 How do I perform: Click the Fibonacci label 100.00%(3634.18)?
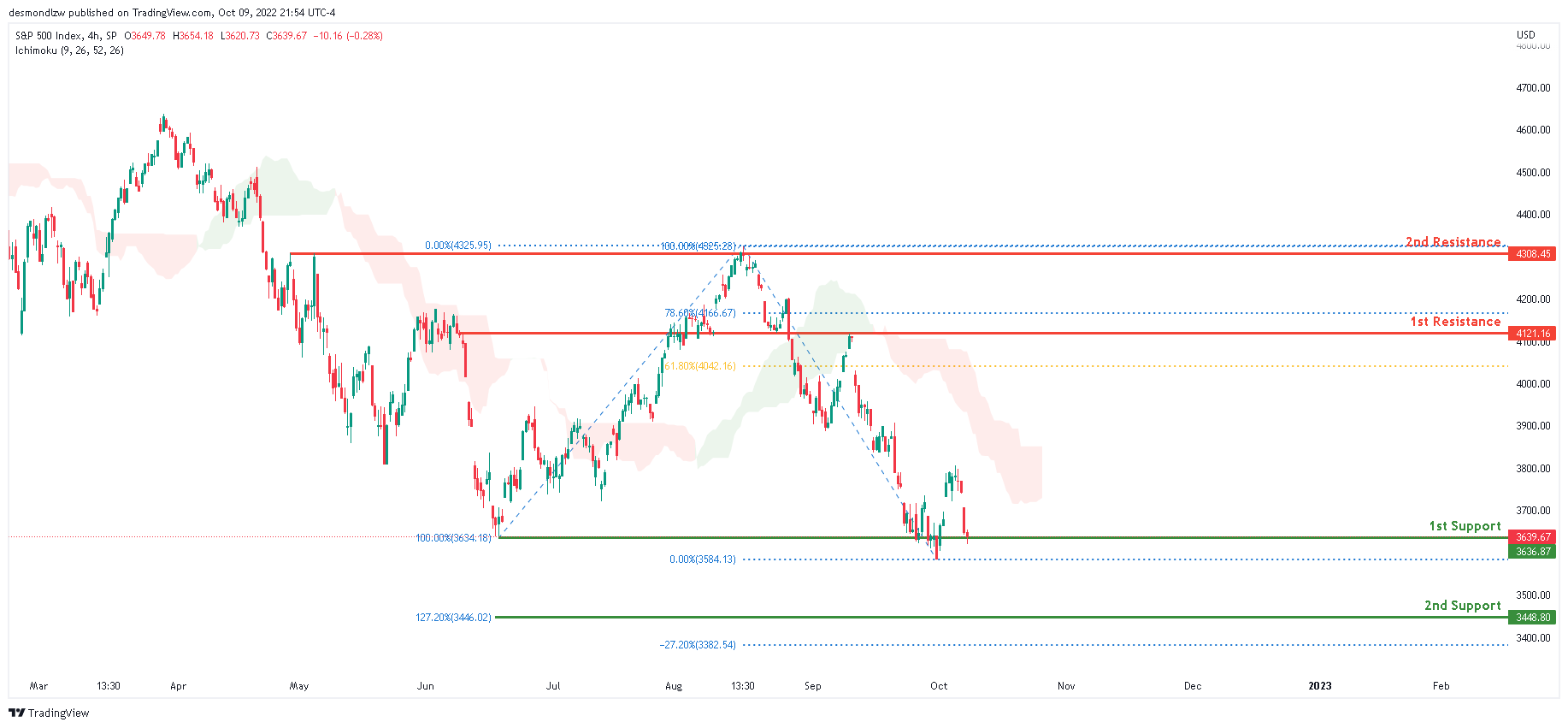pos(454,538)
